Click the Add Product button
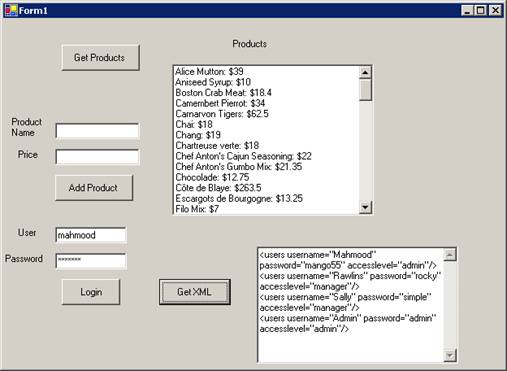The width and height of the screenshot is (507, 371). pos(94,188)
